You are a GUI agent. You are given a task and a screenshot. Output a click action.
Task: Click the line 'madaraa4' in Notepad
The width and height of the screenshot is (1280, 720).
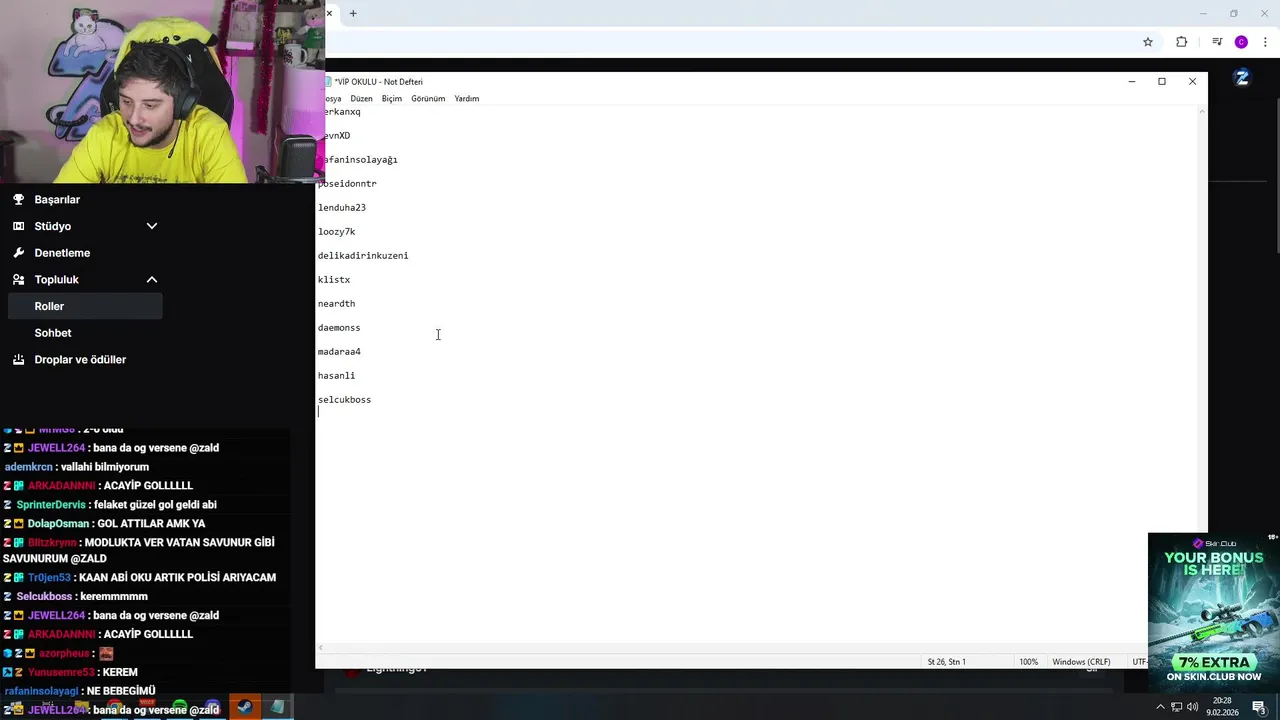(339, 352)
